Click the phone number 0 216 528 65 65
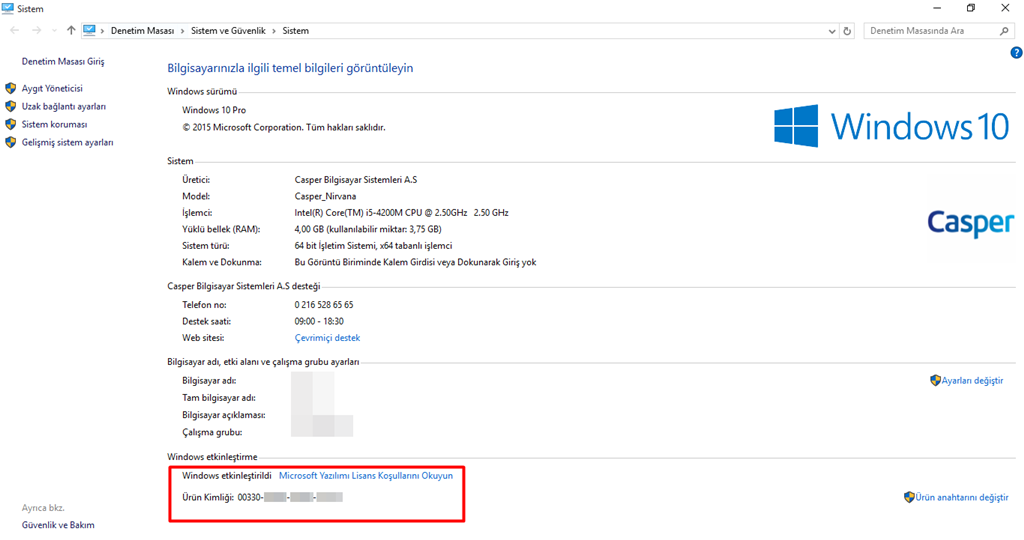The image size is (1024, 540). click(324, 305)
